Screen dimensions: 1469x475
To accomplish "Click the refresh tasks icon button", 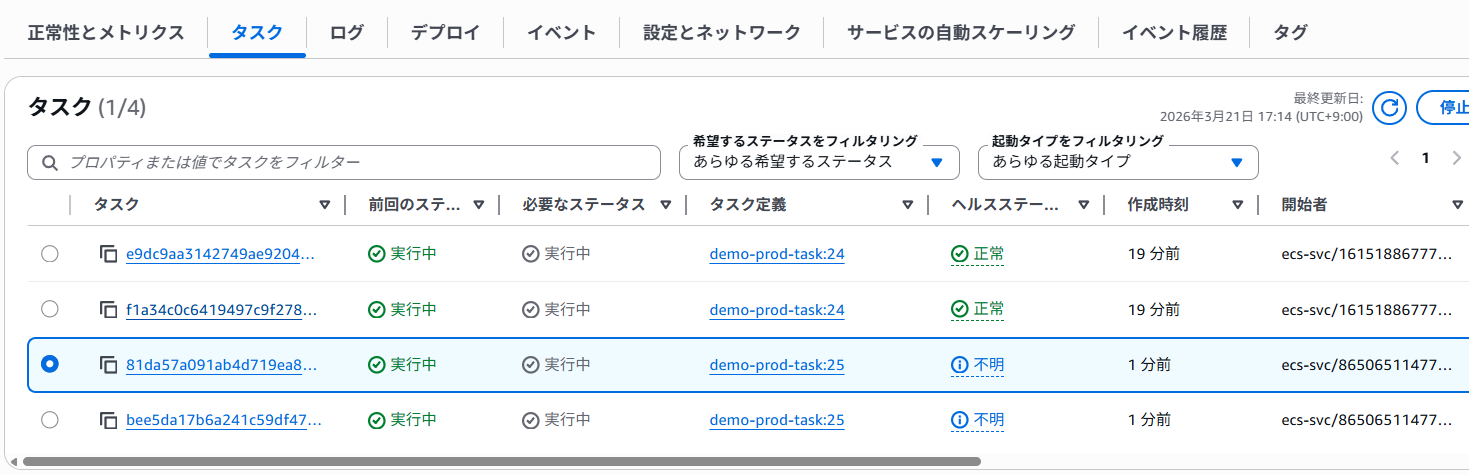I will (x=1390, y=108).
